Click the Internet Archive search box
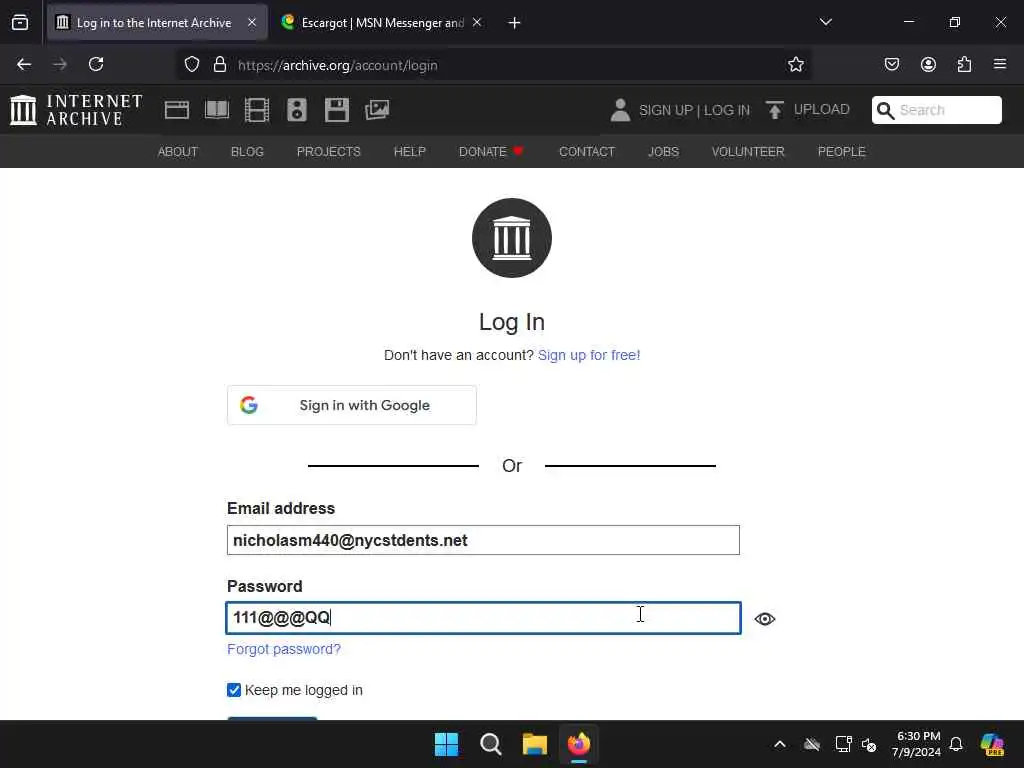 pos(936,110)
